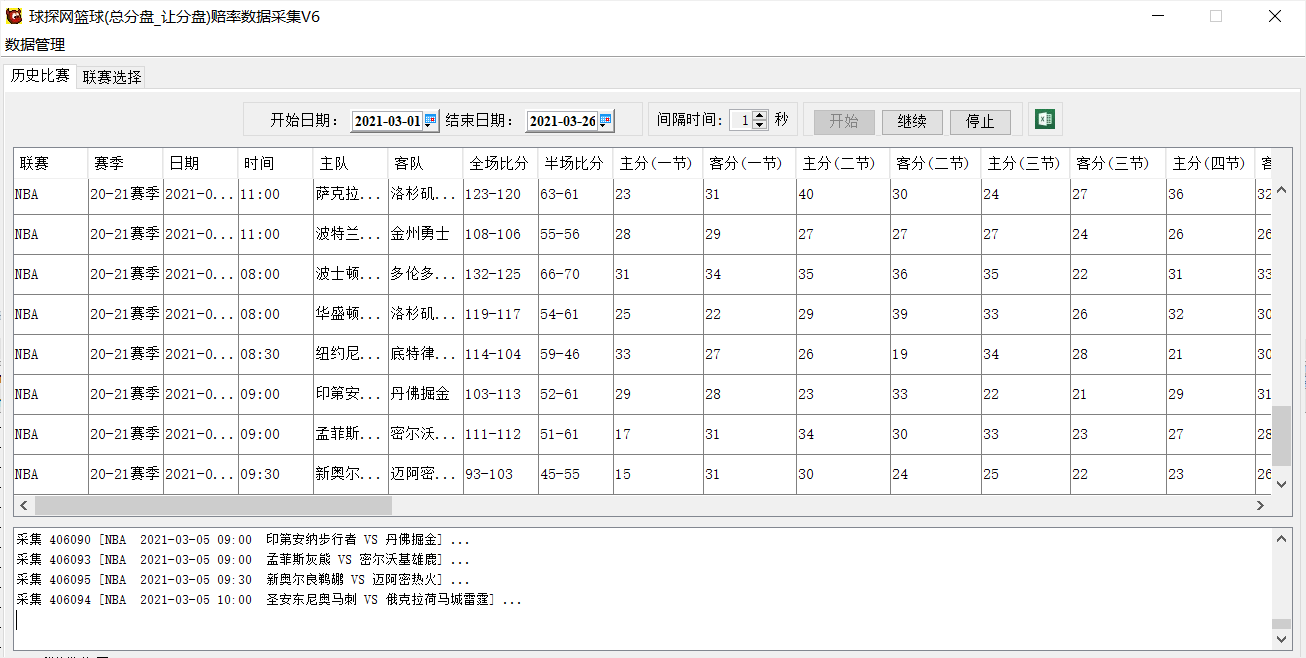This screenshot has width=1306, height=658.
Task: Decrease the interval time with down arrow
Action: tap(760, 126)
